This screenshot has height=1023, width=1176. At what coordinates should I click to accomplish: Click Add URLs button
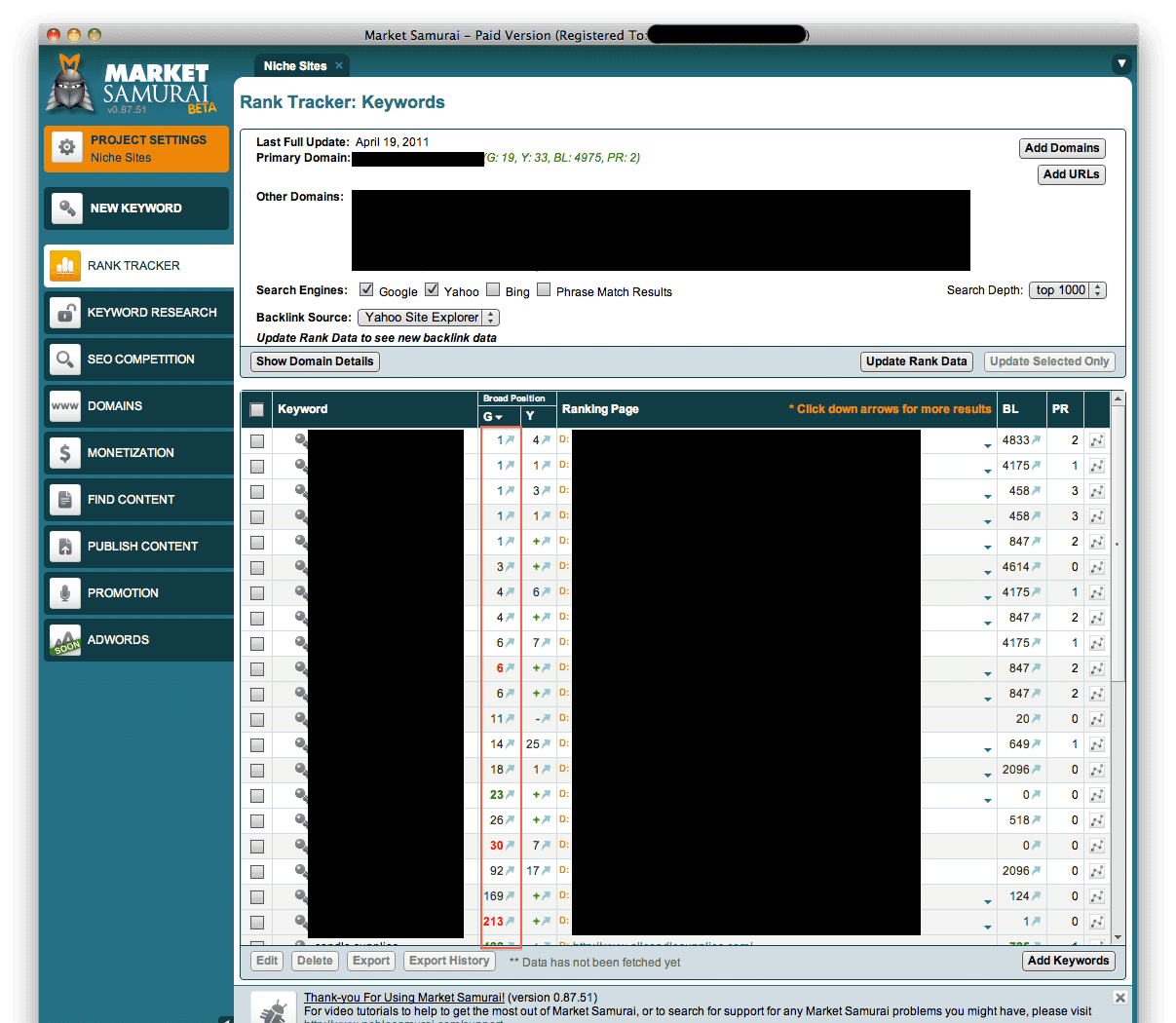coord(1072,174)
